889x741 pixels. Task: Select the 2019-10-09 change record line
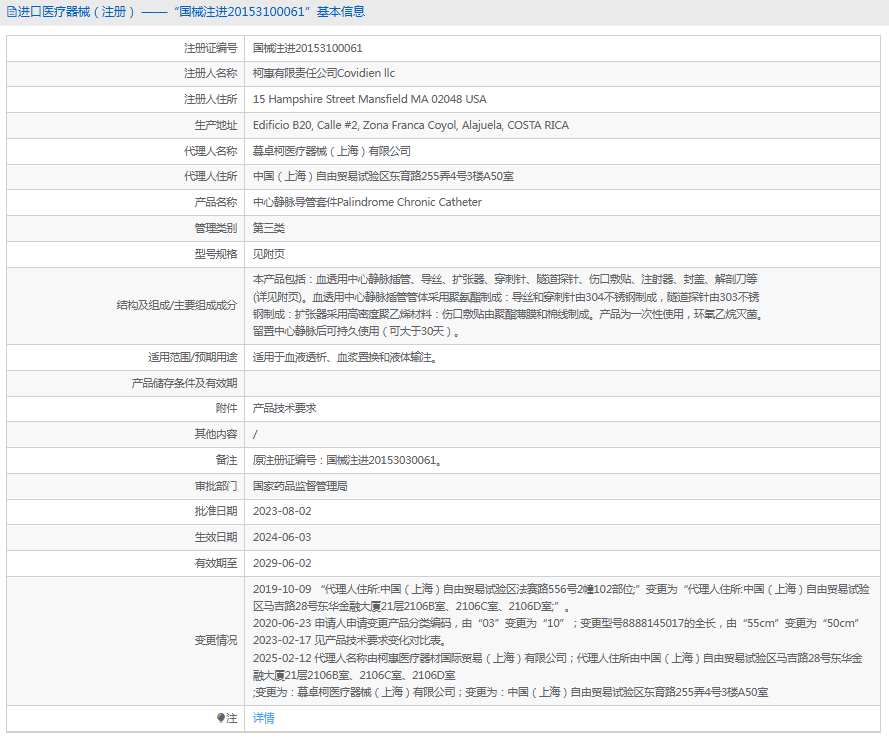coord(561,598)
